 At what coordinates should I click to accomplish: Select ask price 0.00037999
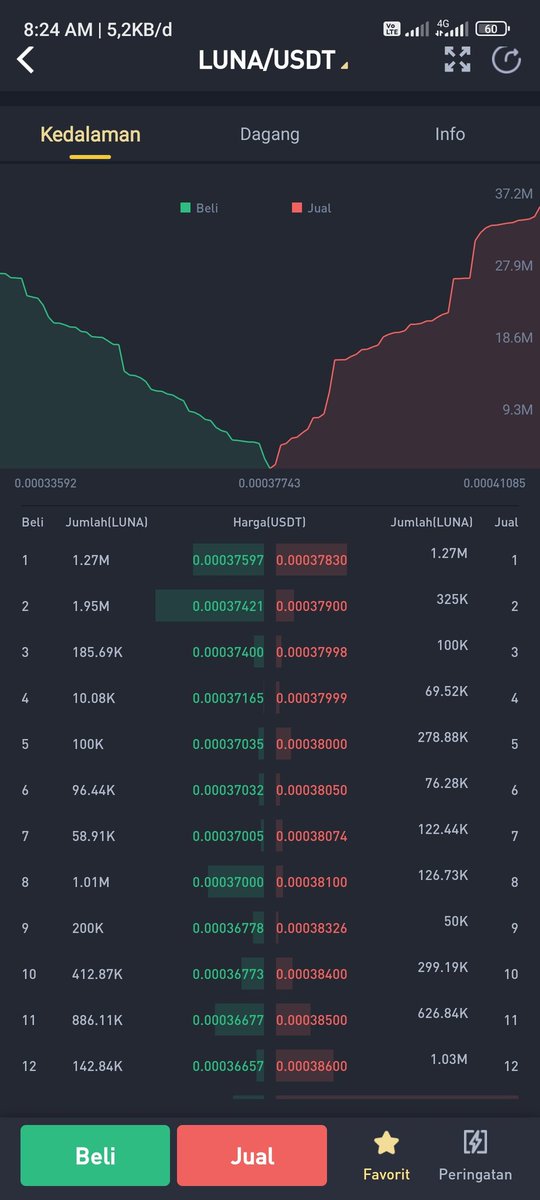pyautogui.click(x=312, y=698)
